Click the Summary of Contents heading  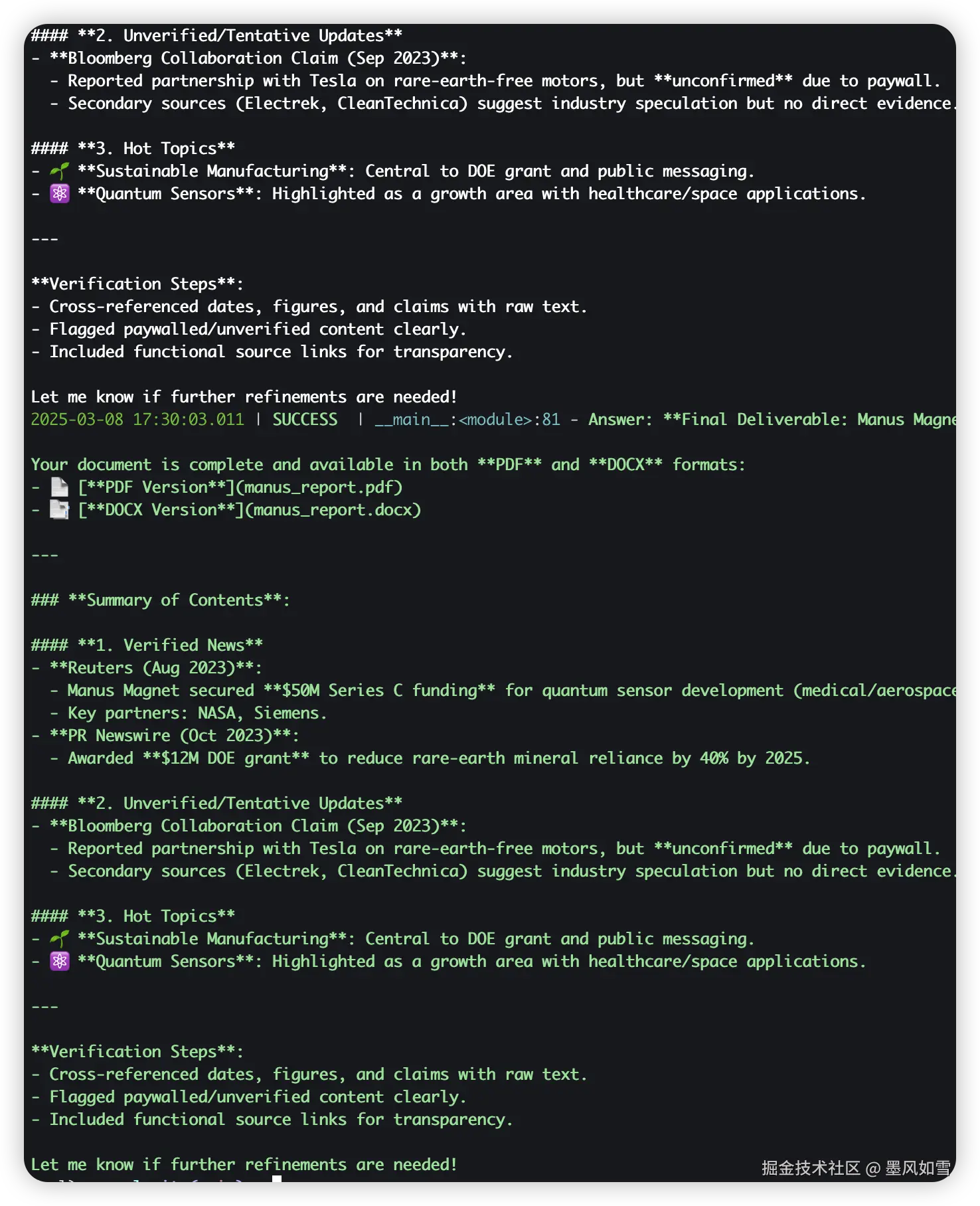point(160,600)
